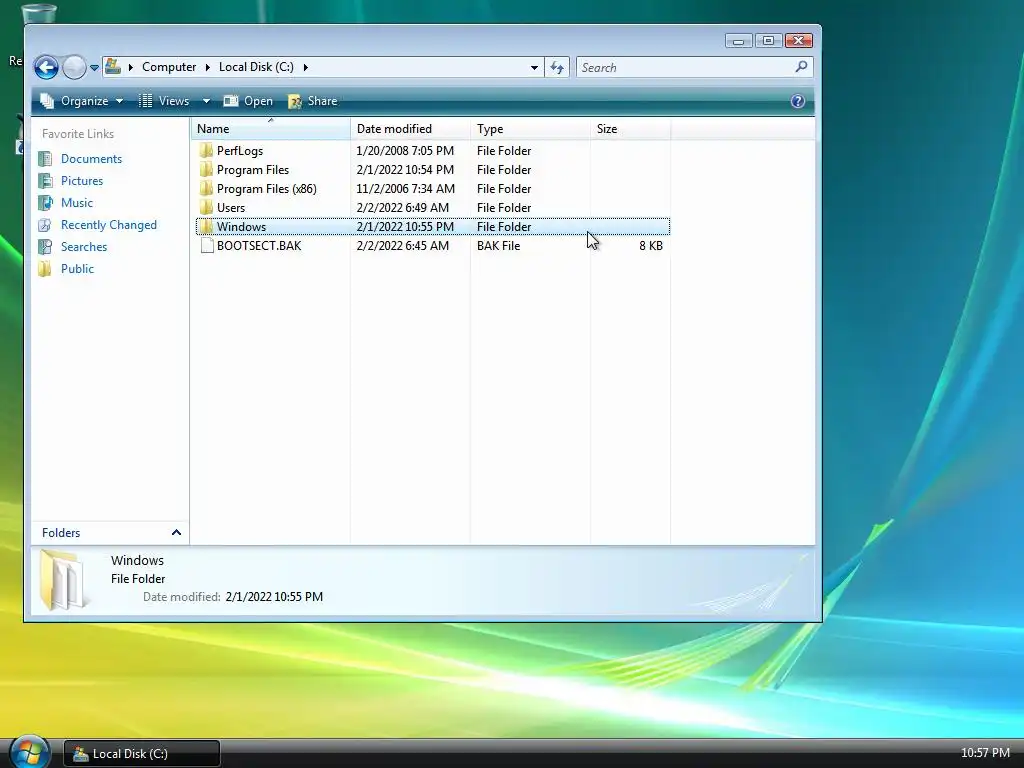The width and height of the screenshot is (1024, 768).
Task: Select the Windows folder name
Action: 241,227
